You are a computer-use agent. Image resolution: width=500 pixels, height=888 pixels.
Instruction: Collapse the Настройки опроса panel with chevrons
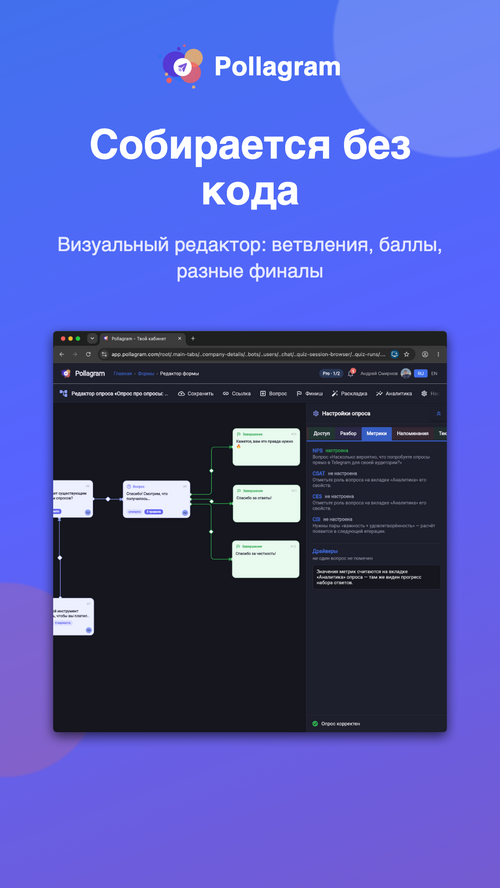pos(438,413)
